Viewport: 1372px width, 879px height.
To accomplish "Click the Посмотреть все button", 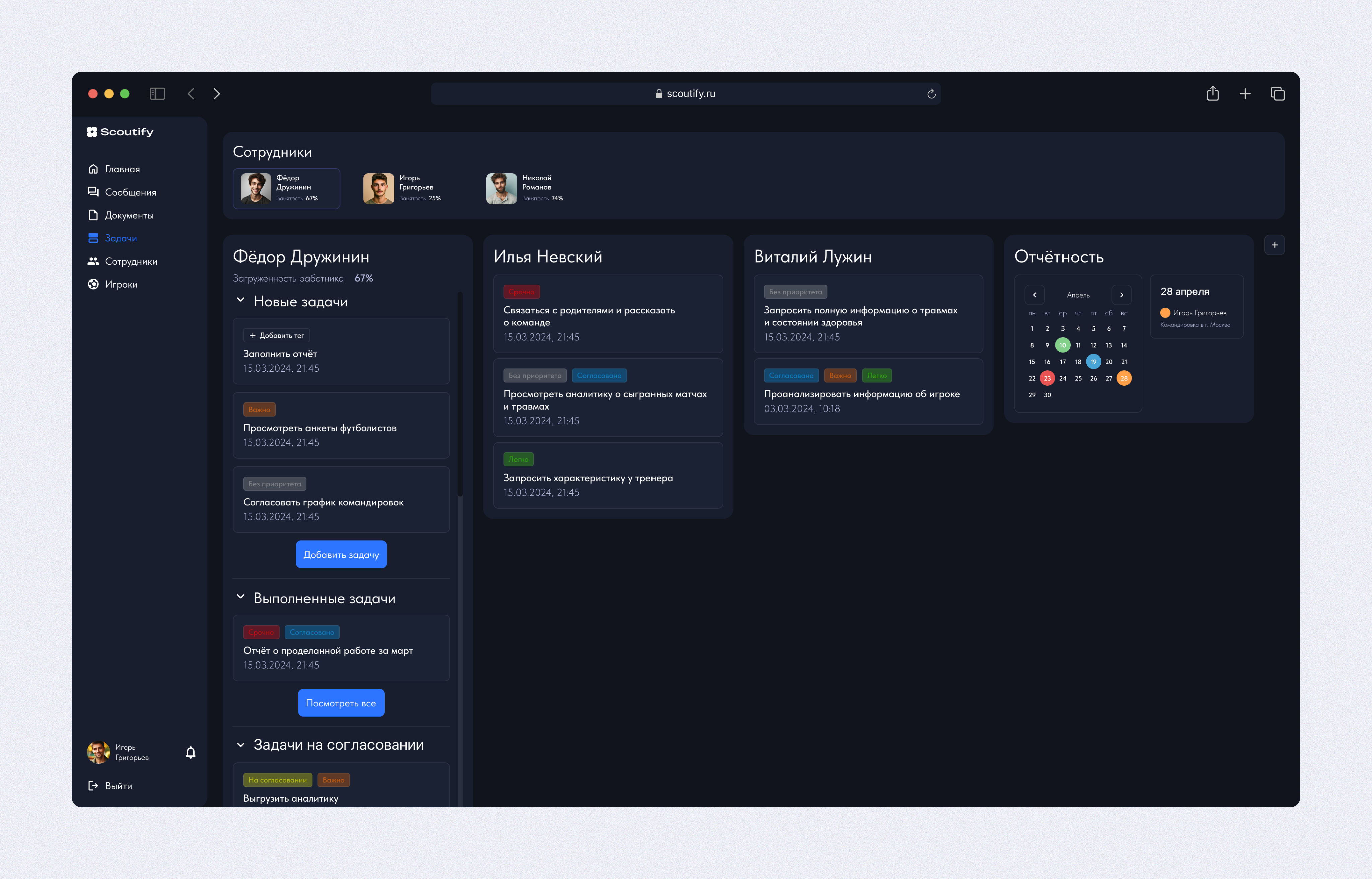I will point(341,703).
